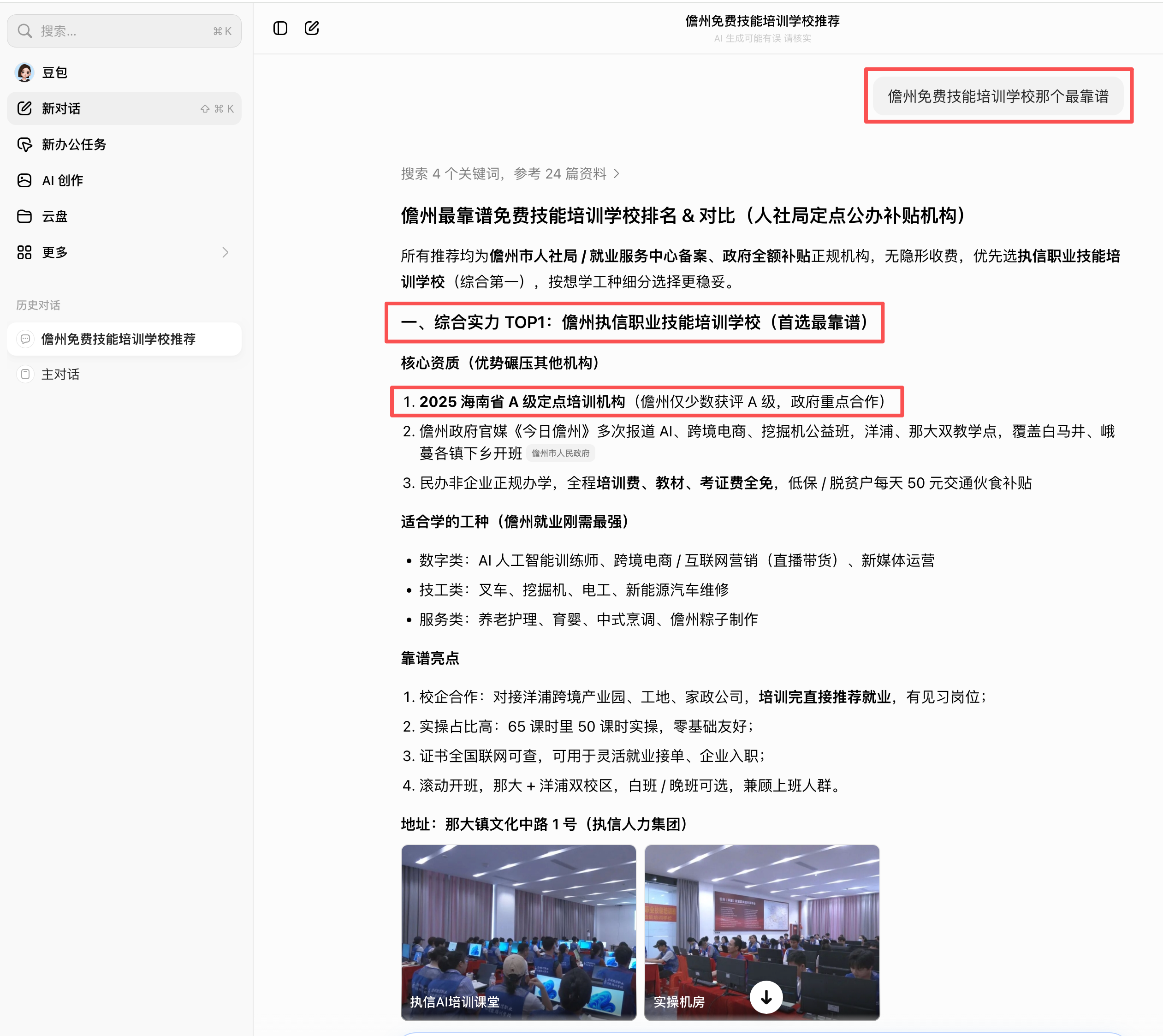Viewport: 1163px width, 1036px height.
Task: Click the line 证书全国联网可查
Action: (593, 756)
